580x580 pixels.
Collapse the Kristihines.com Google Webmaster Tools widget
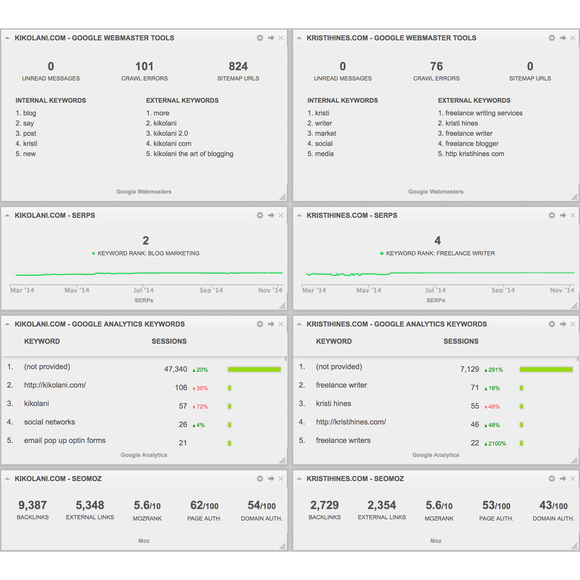(299, 38)
